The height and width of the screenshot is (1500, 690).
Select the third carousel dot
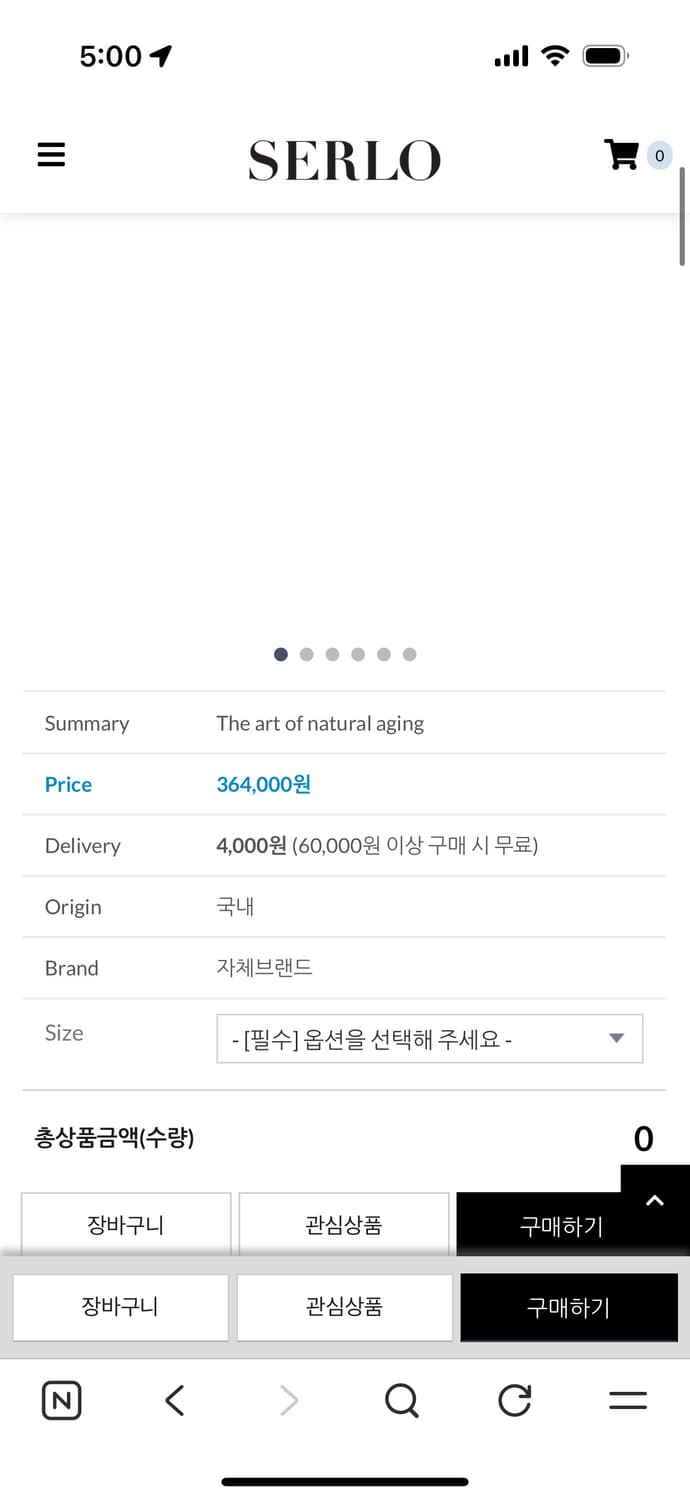[332, 654]
